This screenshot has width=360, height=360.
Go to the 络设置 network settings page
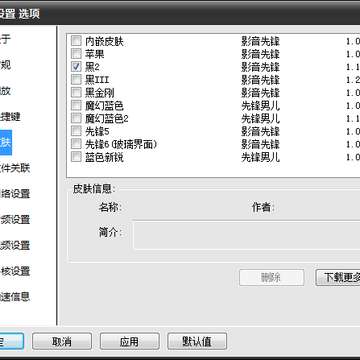coord(15,194)
